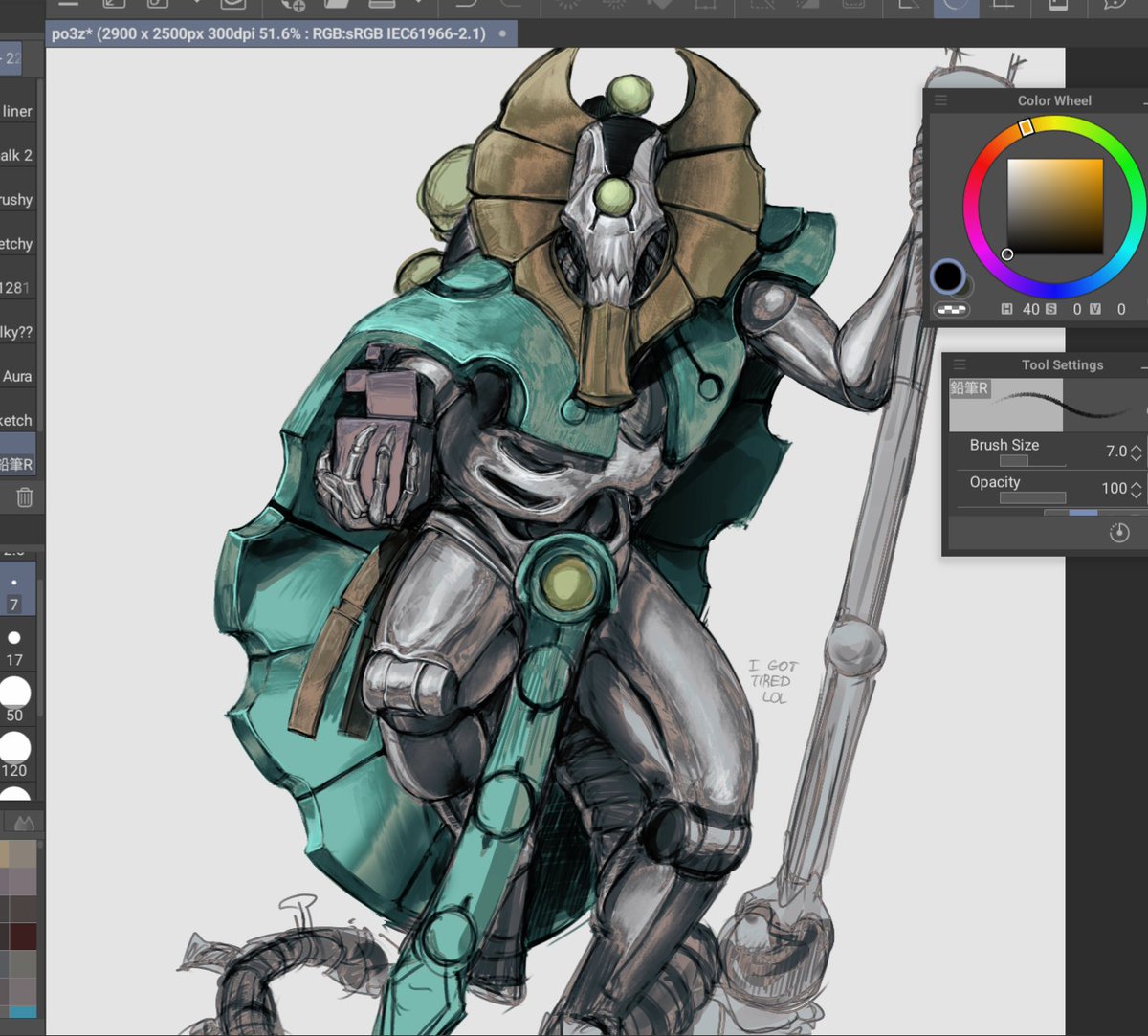Increase Opacity with up arrow
This screenshot has height=1036, width=1148.
point(1137,483)
